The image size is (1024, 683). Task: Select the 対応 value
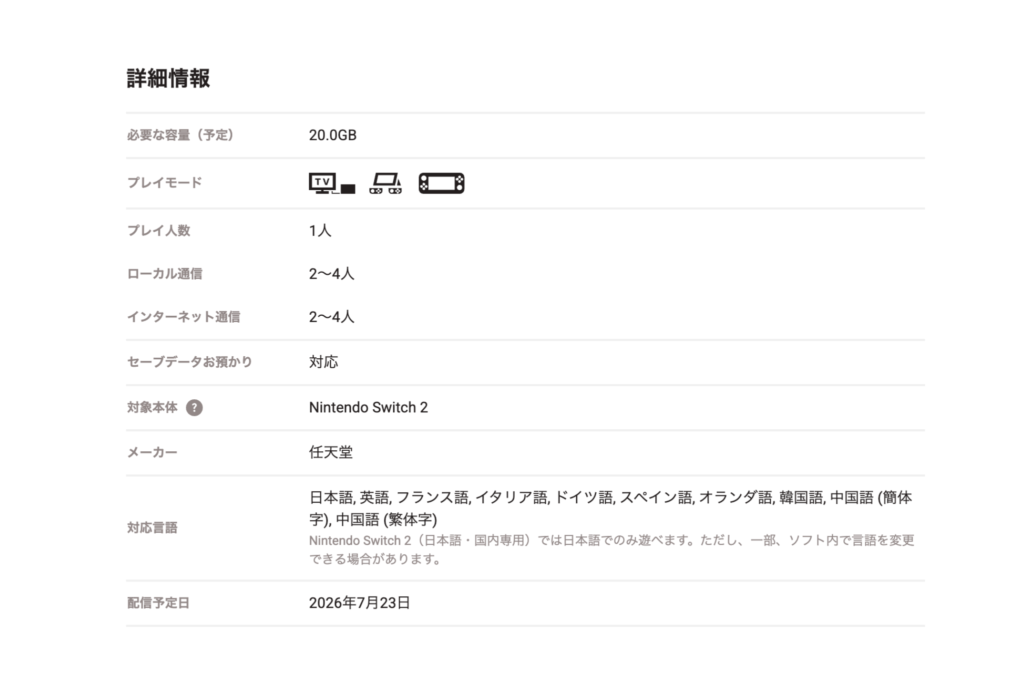point(323,362)
